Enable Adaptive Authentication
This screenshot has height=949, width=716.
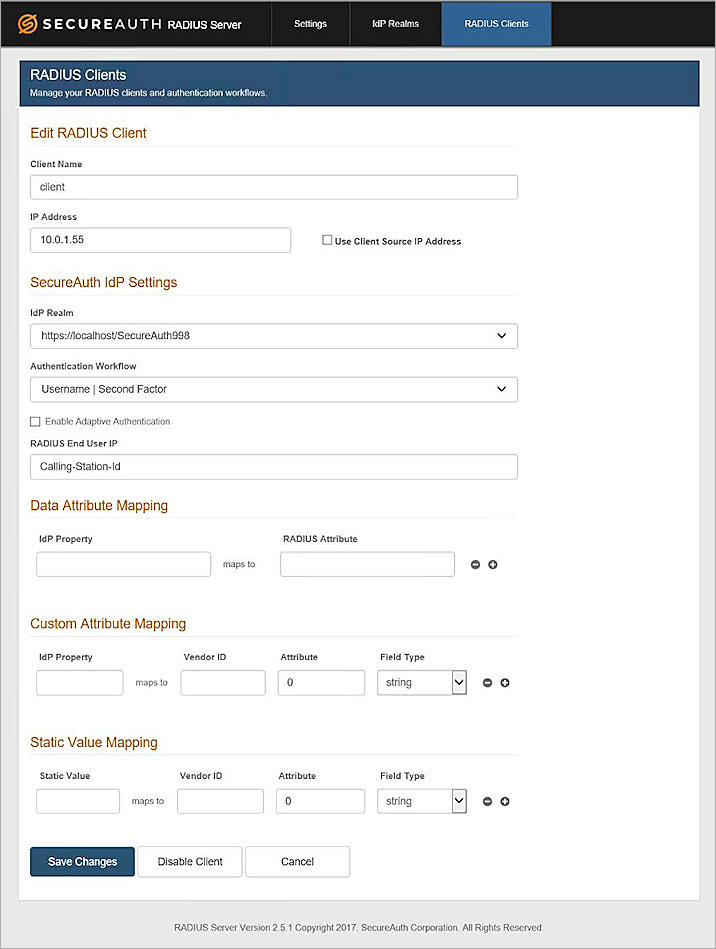(34, 421)
